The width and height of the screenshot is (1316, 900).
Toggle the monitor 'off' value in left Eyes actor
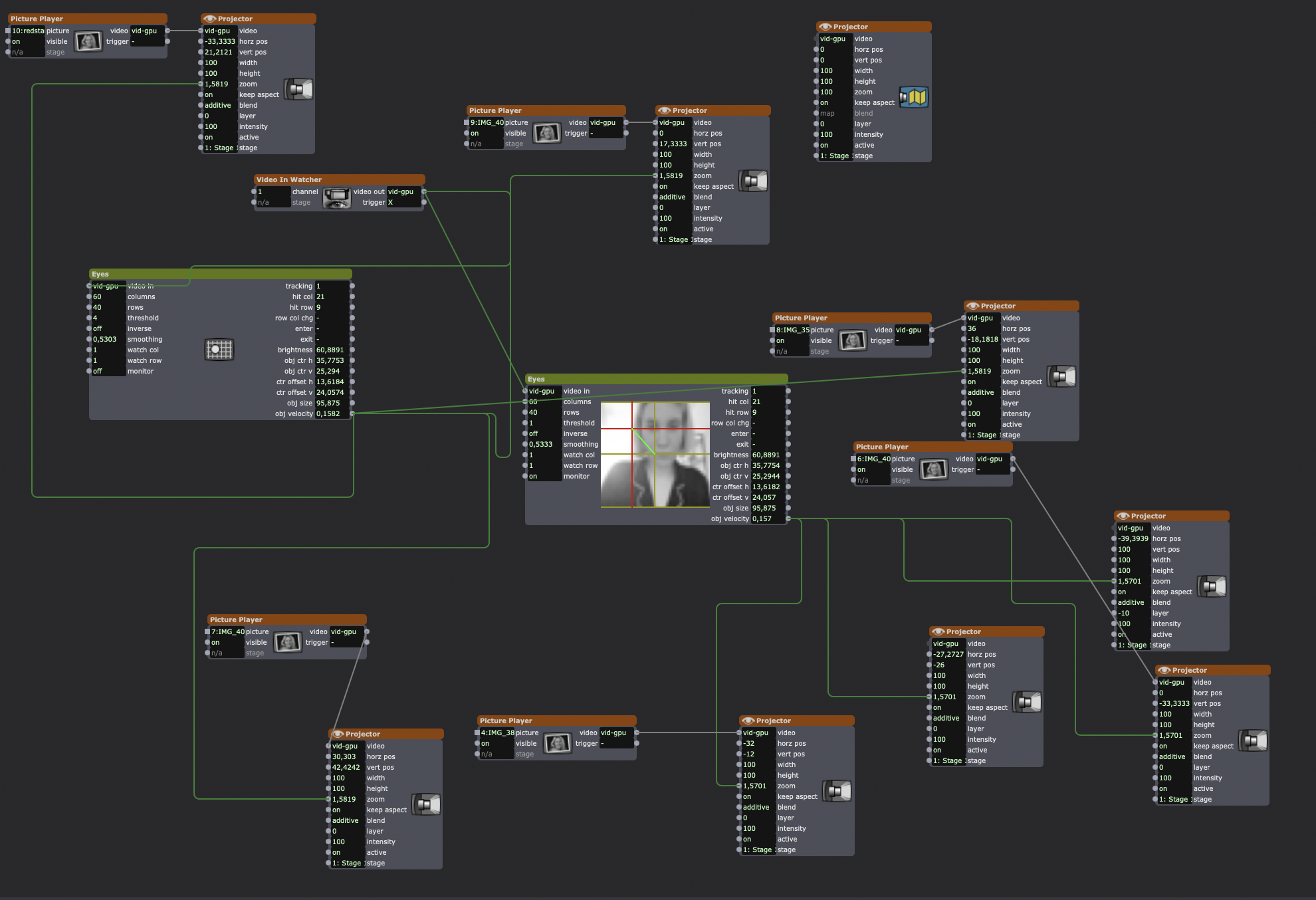[x=108, y=371]
